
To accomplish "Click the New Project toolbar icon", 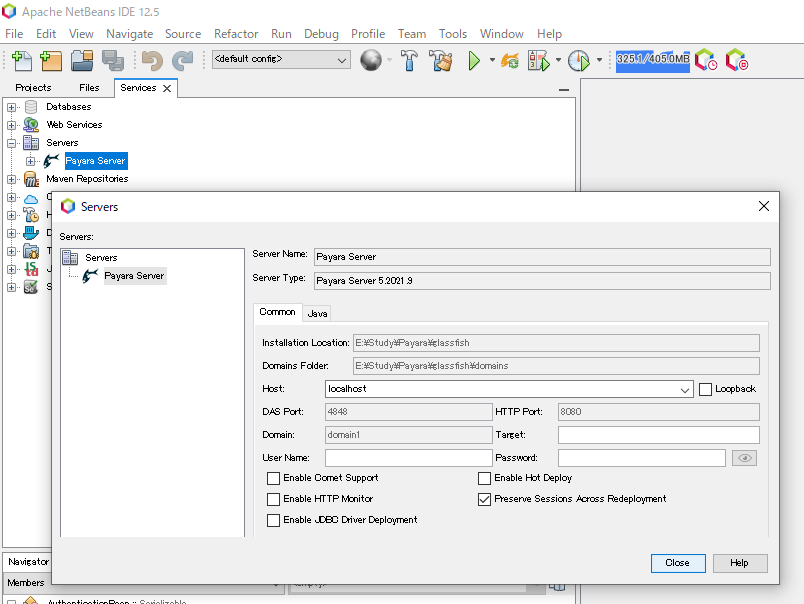I will click(51, 61).
